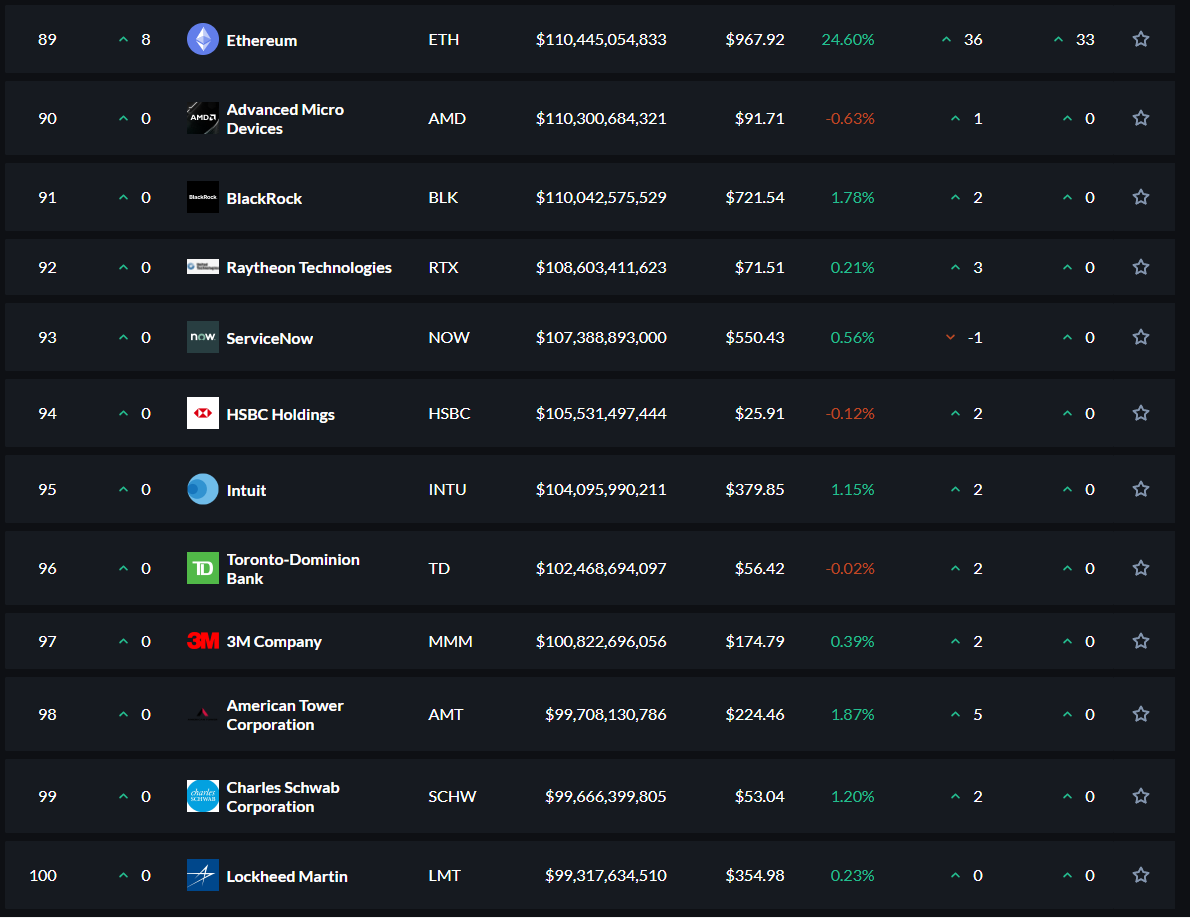Click the Charles Schwab logo icon
1190x918 pixels.
[x=203, y=796]
